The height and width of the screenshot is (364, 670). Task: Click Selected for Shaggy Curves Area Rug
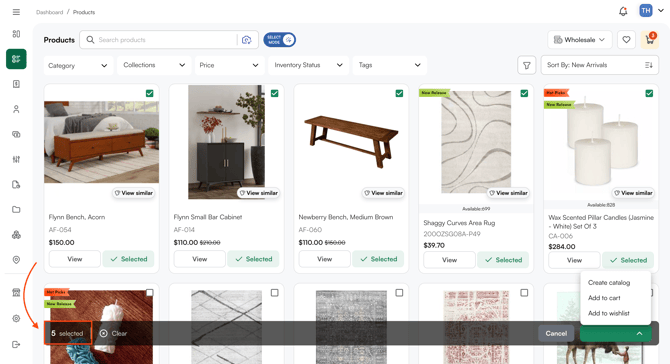pyautogui.click(x=503, y=260)
